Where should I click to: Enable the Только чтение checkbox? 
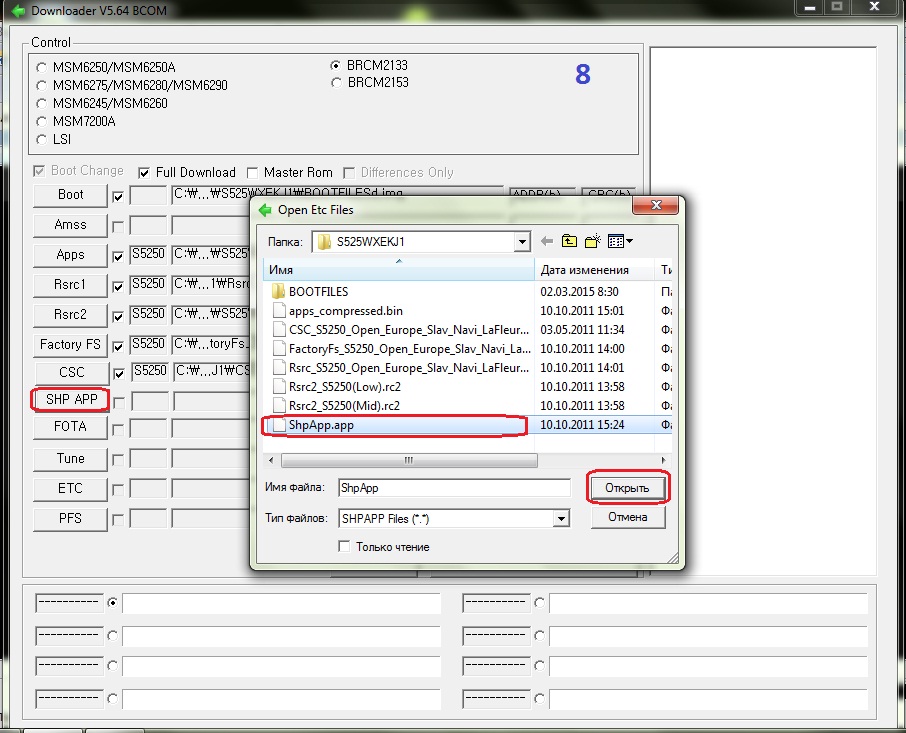(344, 547)
